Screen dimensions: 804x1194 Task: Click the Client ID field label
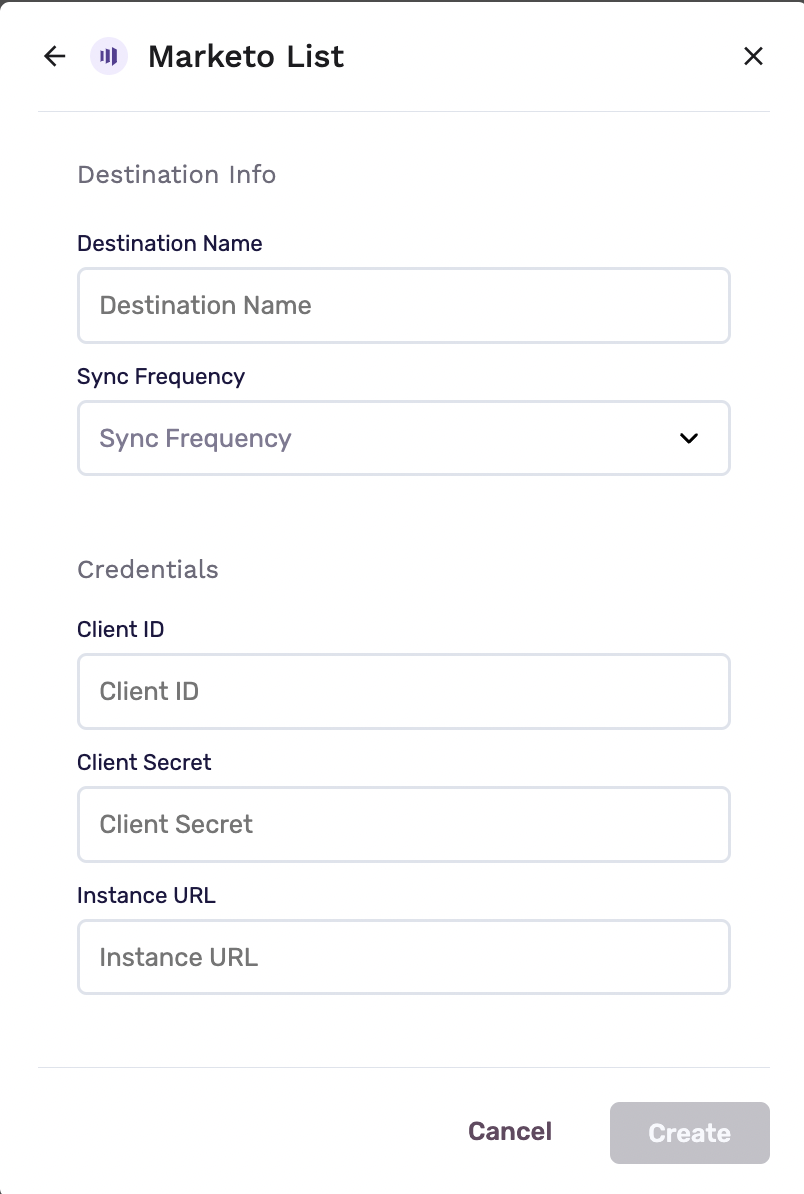coord(120,629)
